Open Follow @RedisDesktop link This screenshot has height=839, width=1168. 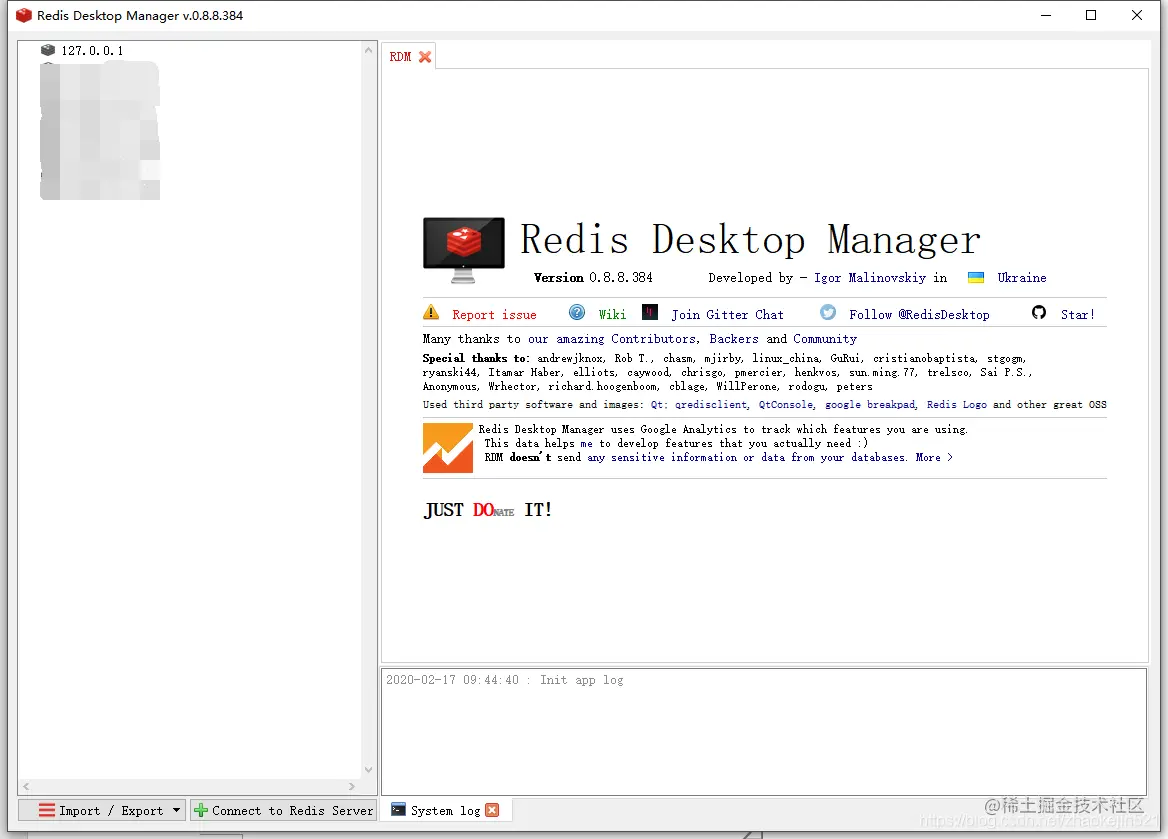(x=919, y=314)
